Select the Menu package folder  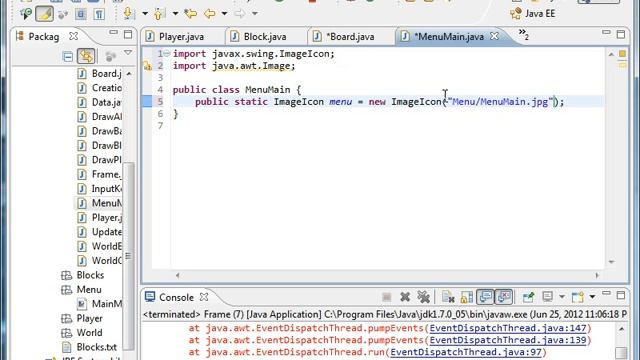(81, 289)
